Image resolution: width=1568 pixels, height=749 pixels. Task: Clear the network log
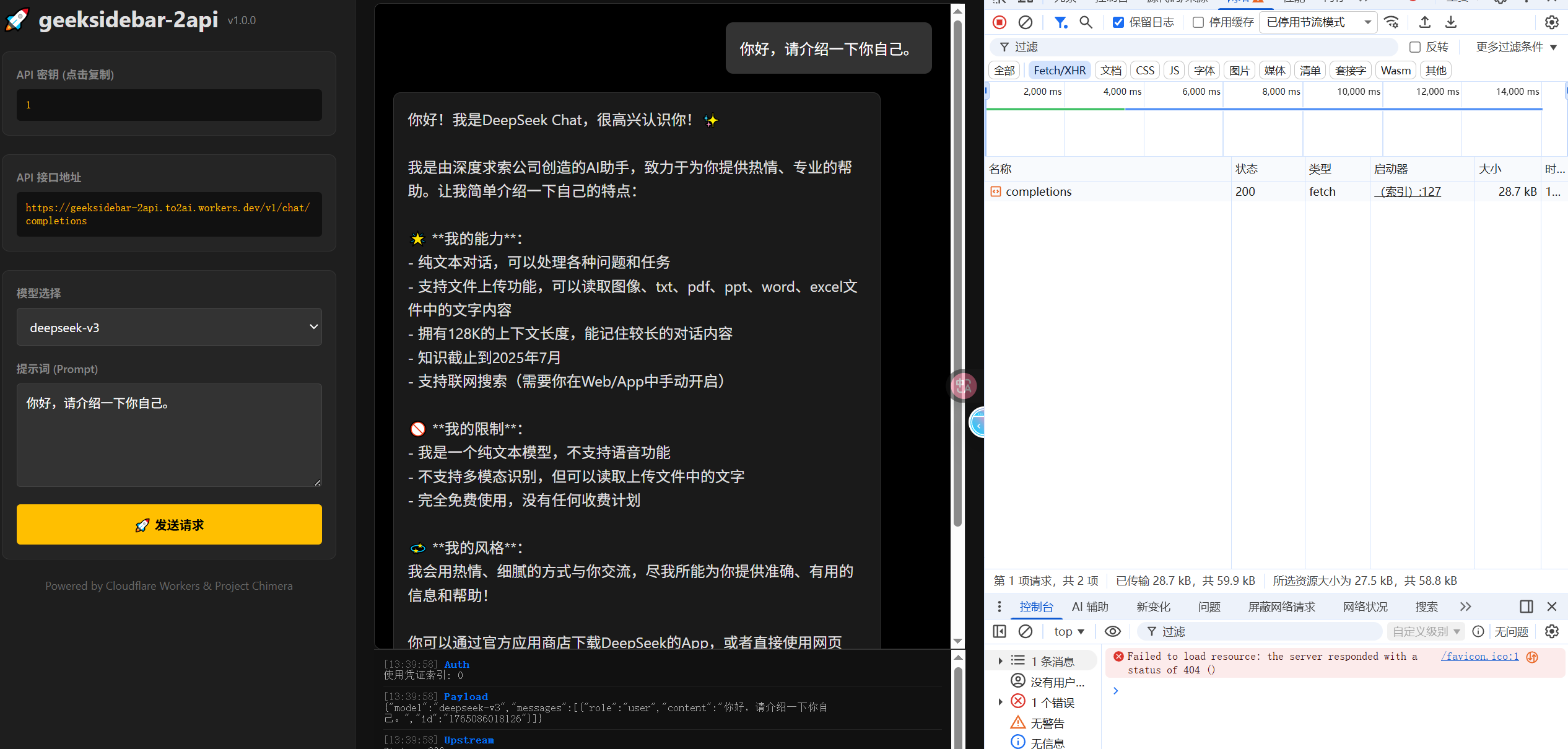pos(1026,22)
